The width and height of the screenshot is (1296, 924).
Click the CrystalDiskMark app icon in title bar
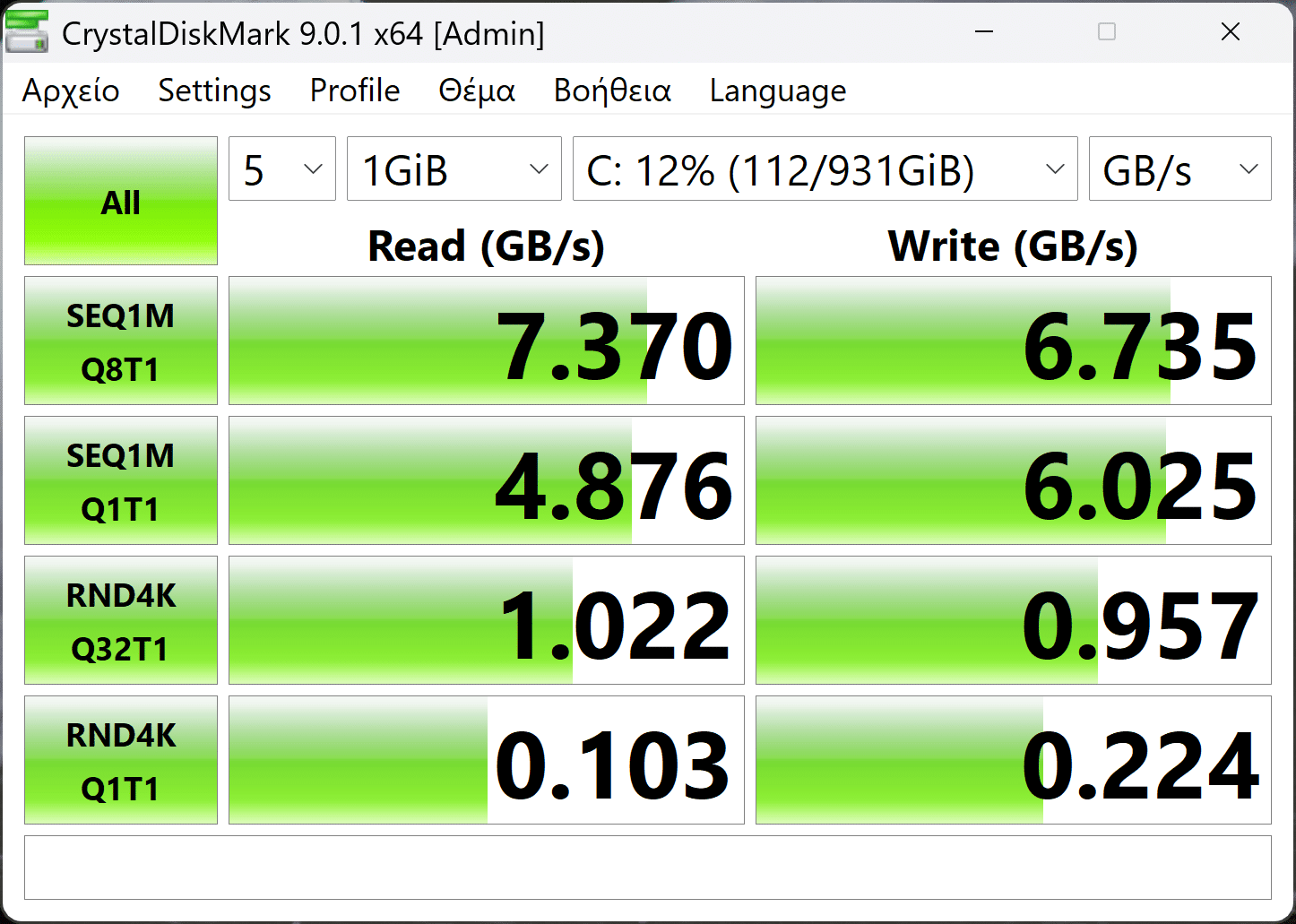[27, 32]
